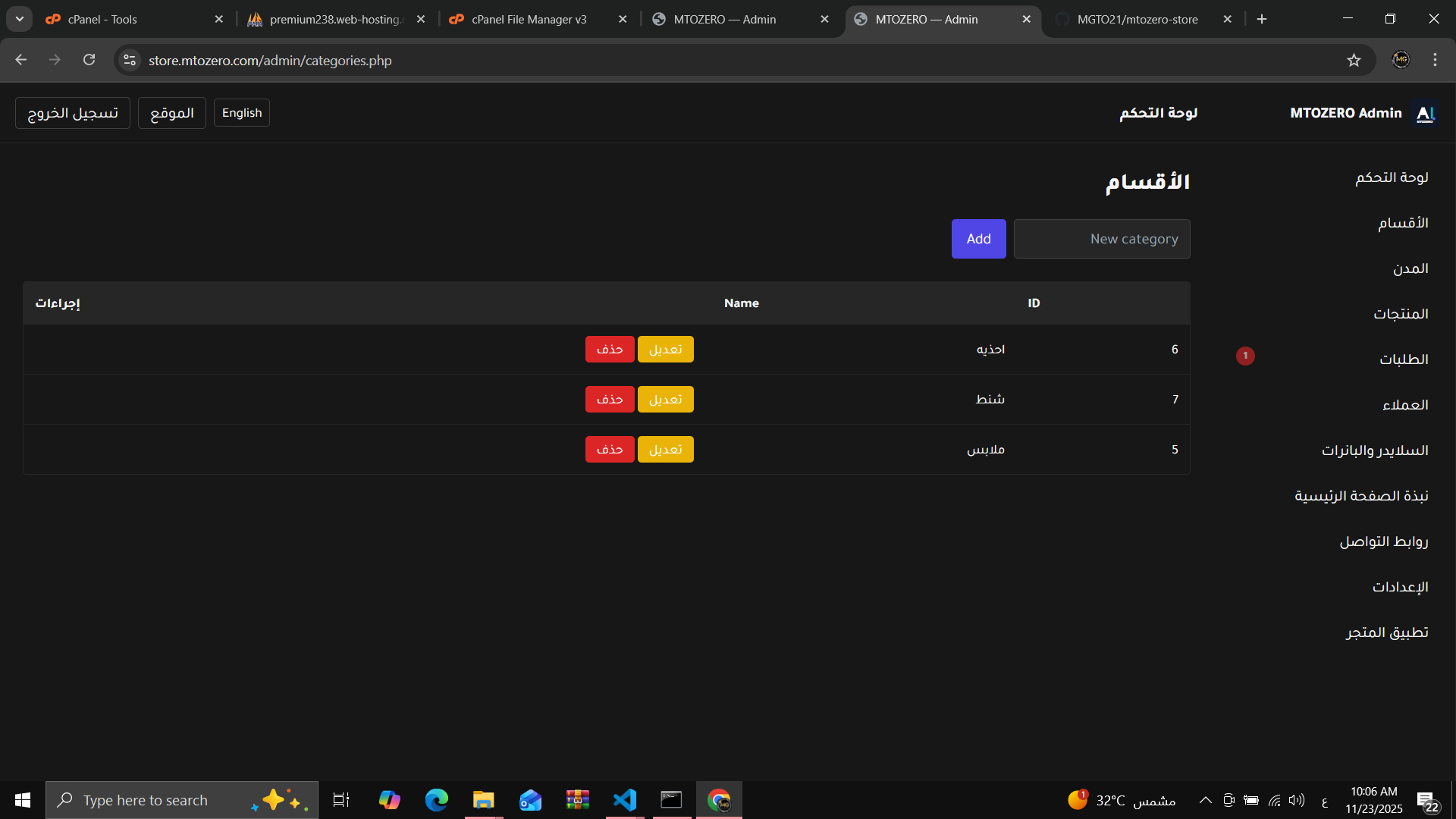
Task: Bookmark this page with the star icon
Action: (x=1354, y=60)
